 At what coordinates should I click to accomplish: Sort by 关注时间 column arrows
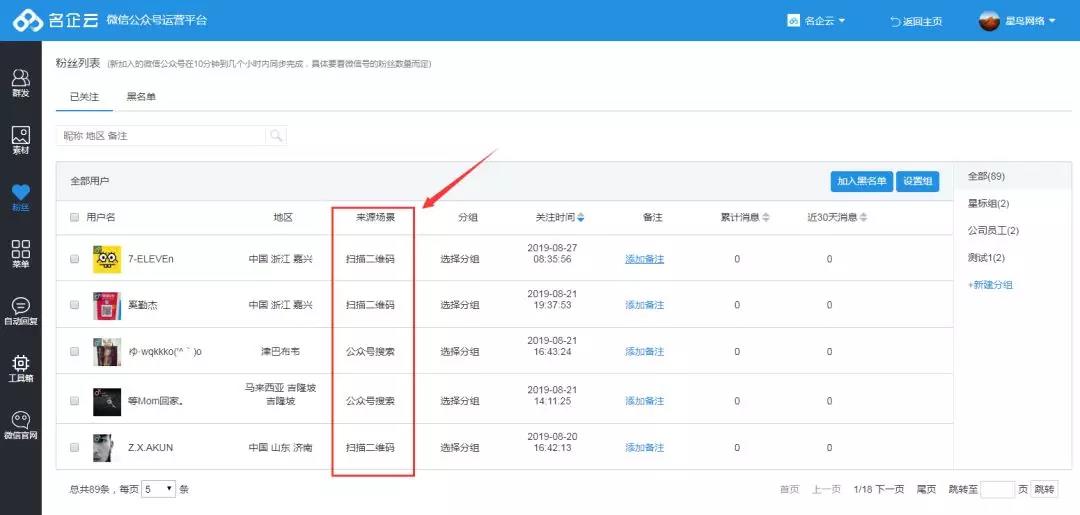coord(581,217)
